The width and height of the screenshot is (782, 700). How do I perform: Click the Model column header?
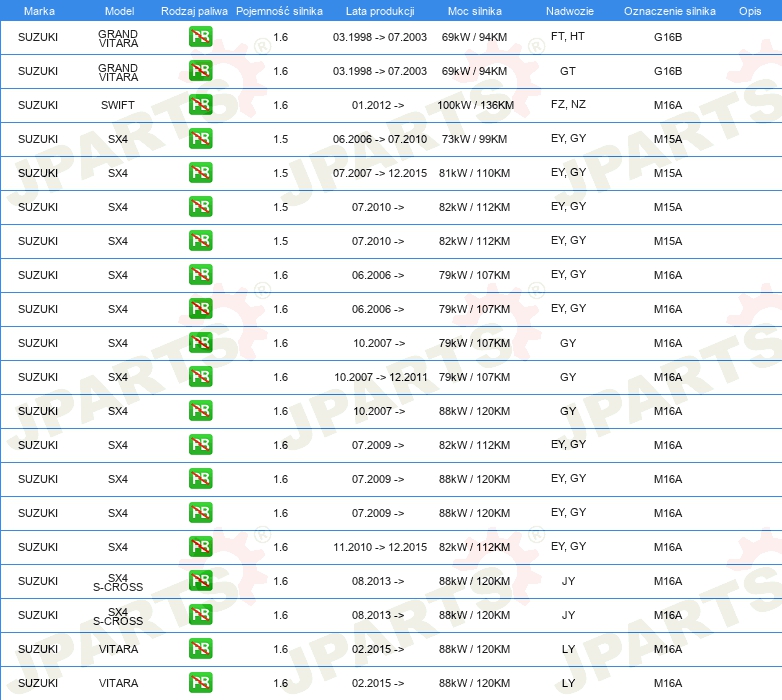point(119,11)
